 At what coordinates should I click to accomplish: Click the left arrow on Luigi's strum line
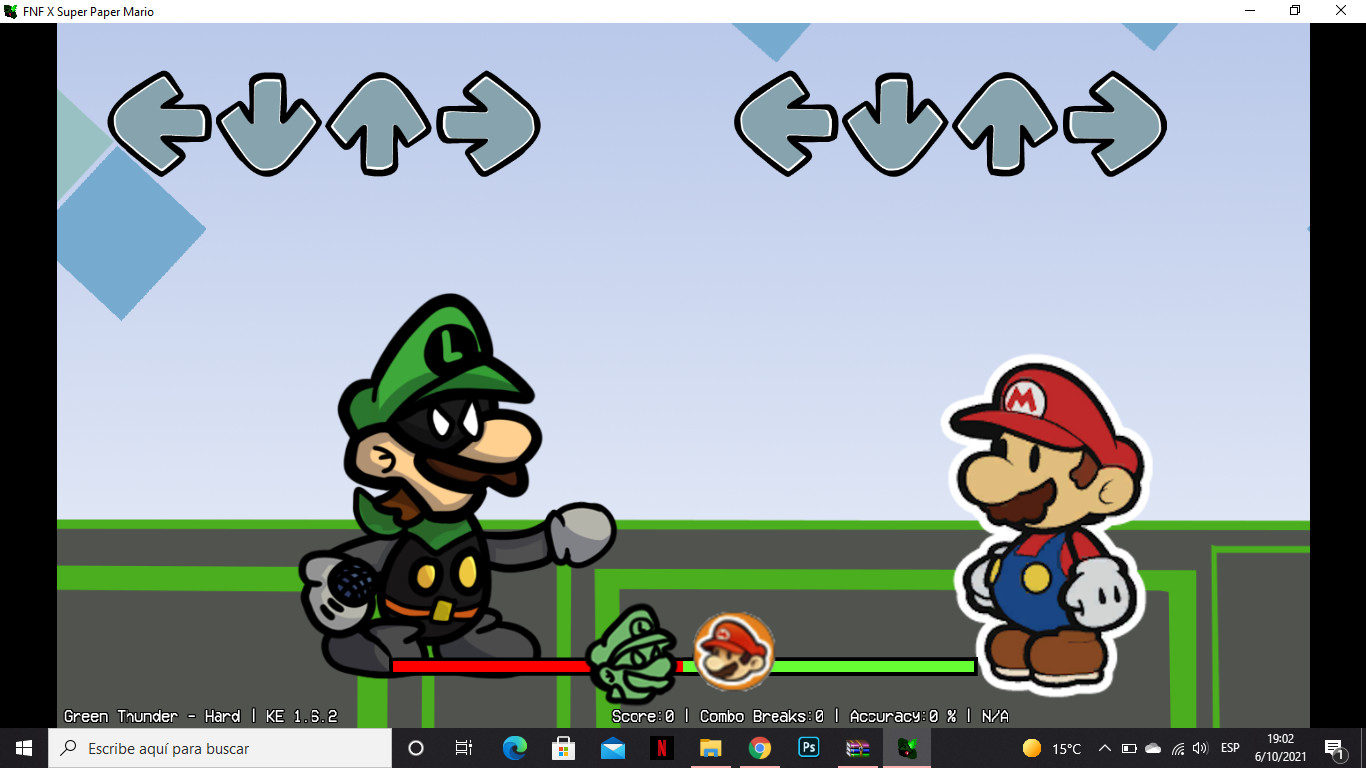coord(158,122)
